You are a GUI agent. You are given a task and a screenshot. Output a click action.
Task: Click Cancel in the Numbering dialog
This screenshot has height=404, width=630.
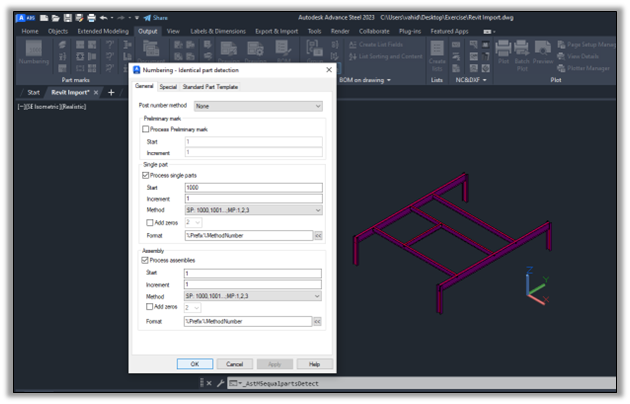[x=235, y=364]
